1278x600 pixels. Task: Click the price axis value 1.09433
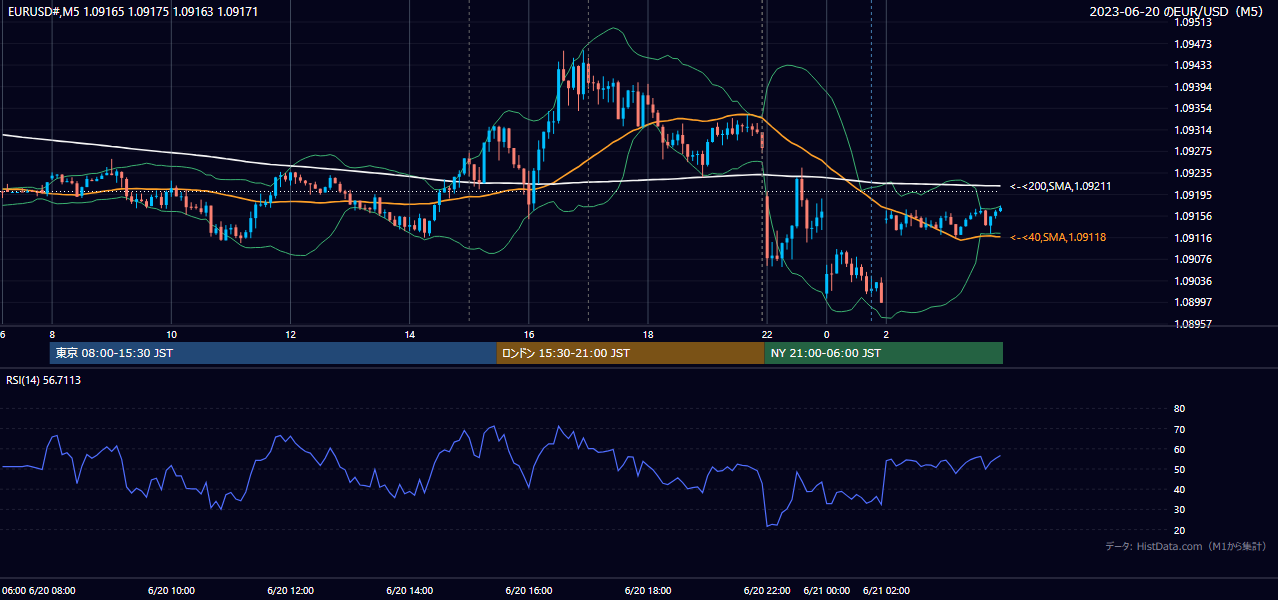point(1194,65)
